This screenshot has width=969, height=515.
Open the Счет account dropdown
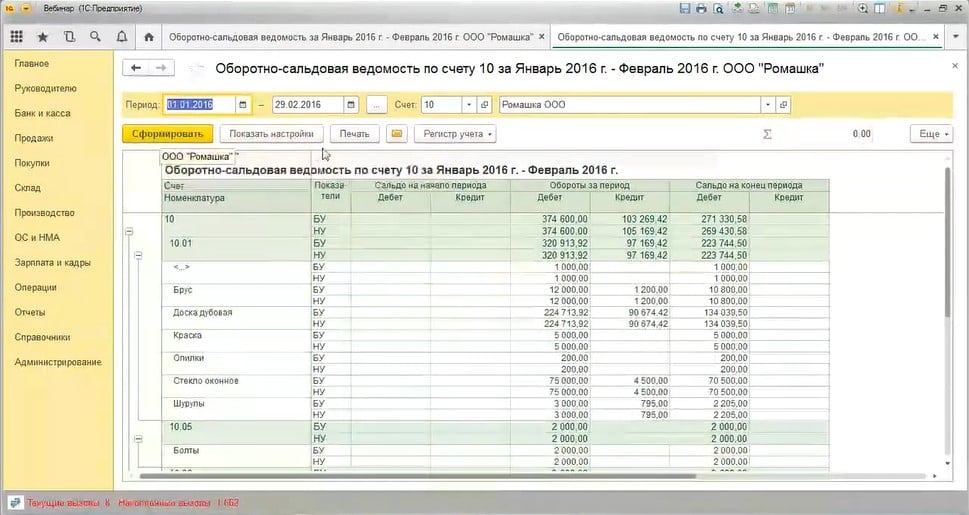[x=469, y=105]
